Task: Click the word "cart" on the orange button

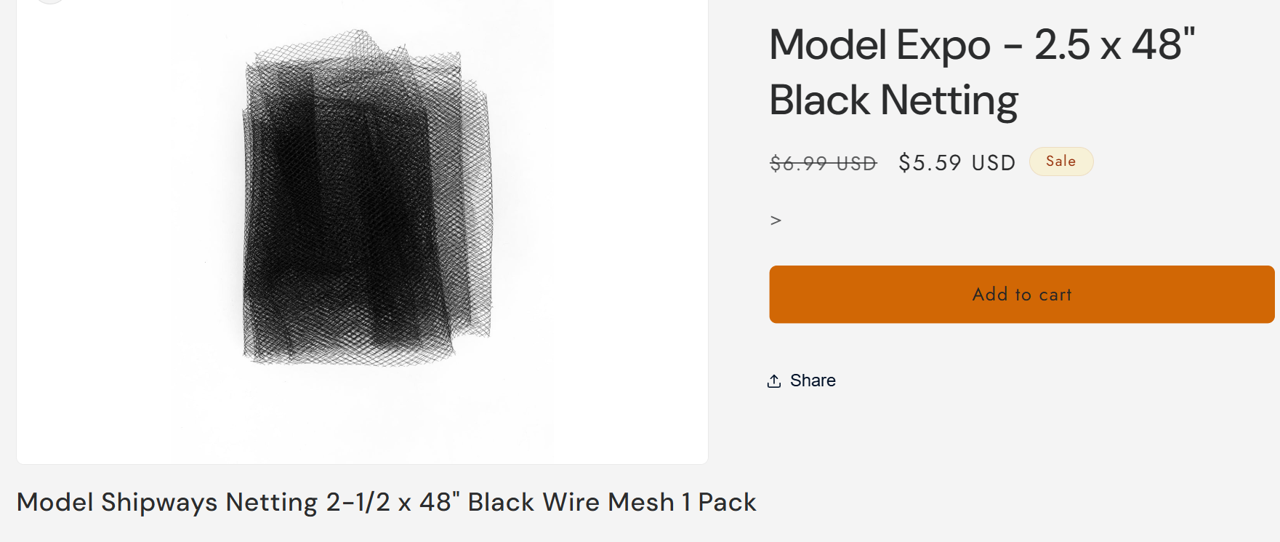Action: [1055, 295]
